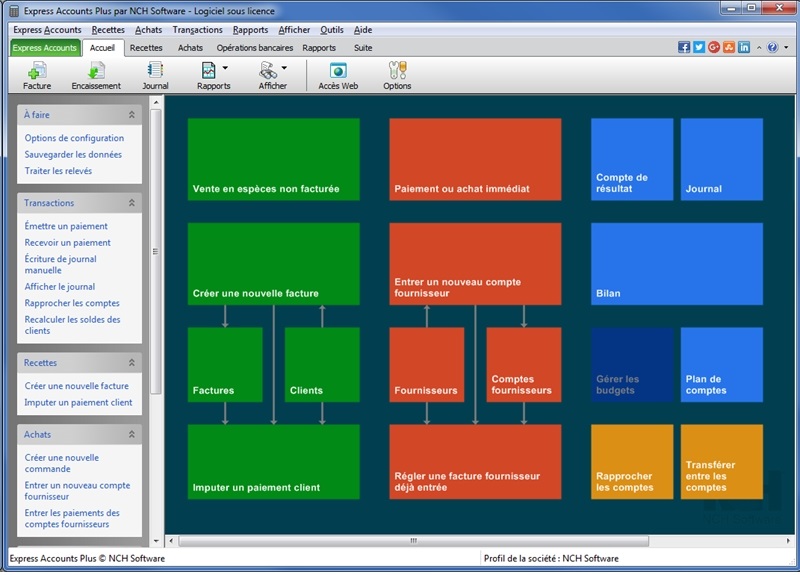Click the green Créer une nouvelle facture tile

tap(273, 264)
